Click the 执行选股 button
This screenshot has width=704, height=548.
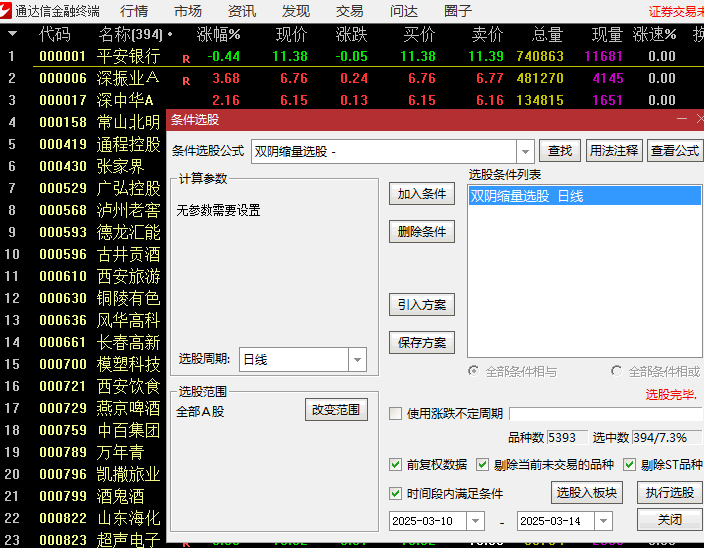pos(669,493)
